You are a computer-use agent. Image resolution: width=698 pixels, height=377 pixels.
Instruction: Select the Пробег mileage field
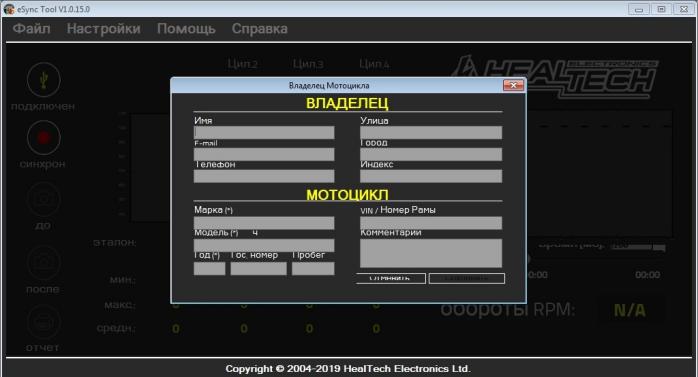pyautogui.click(x=313, y=268)
